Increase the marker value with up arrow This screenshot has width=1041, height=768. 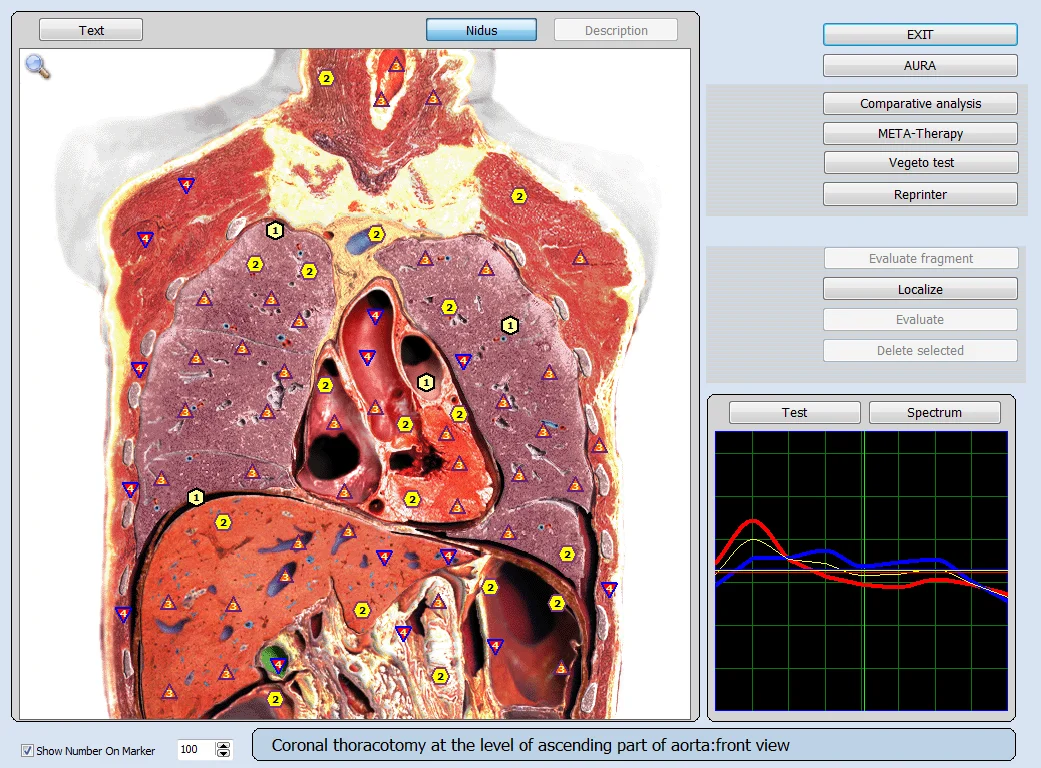[x=224, y=745]
